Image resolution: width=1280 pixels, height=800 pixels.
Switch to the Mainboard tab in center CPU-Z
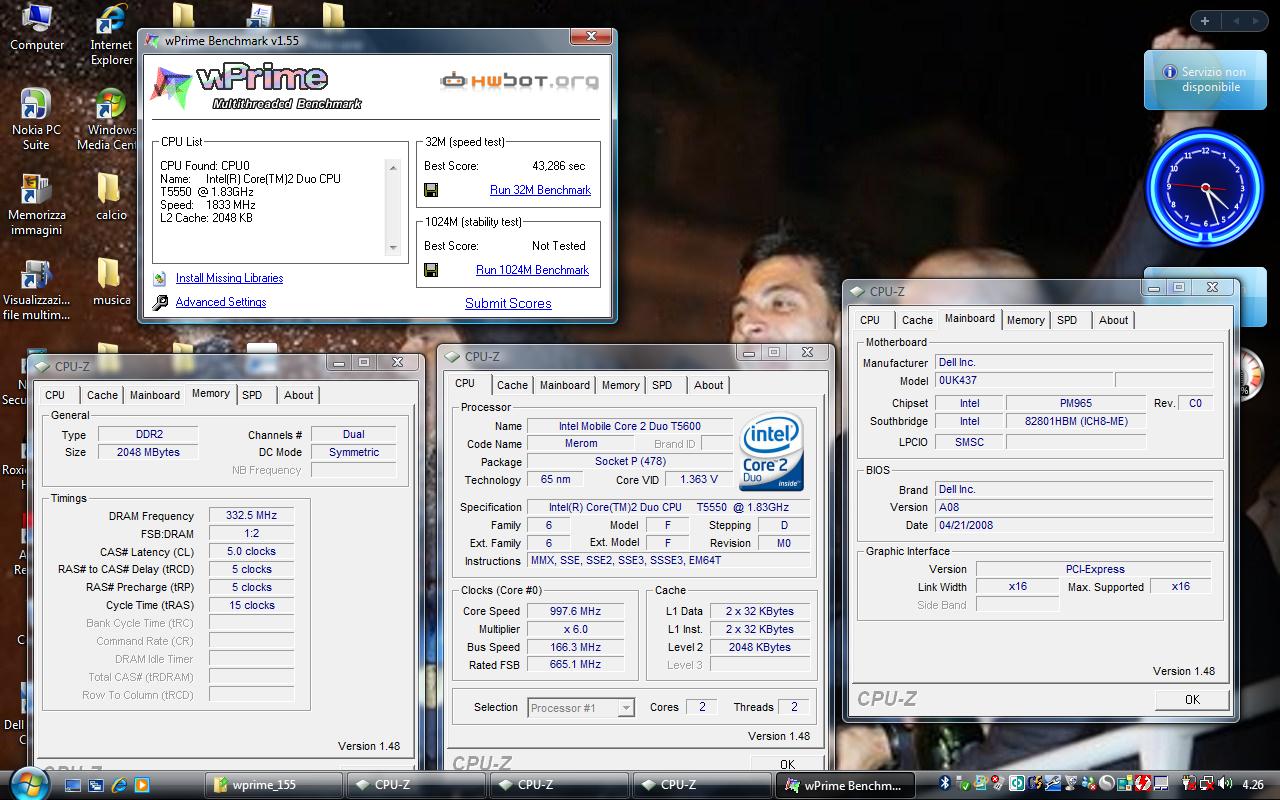tap(565, 385)
